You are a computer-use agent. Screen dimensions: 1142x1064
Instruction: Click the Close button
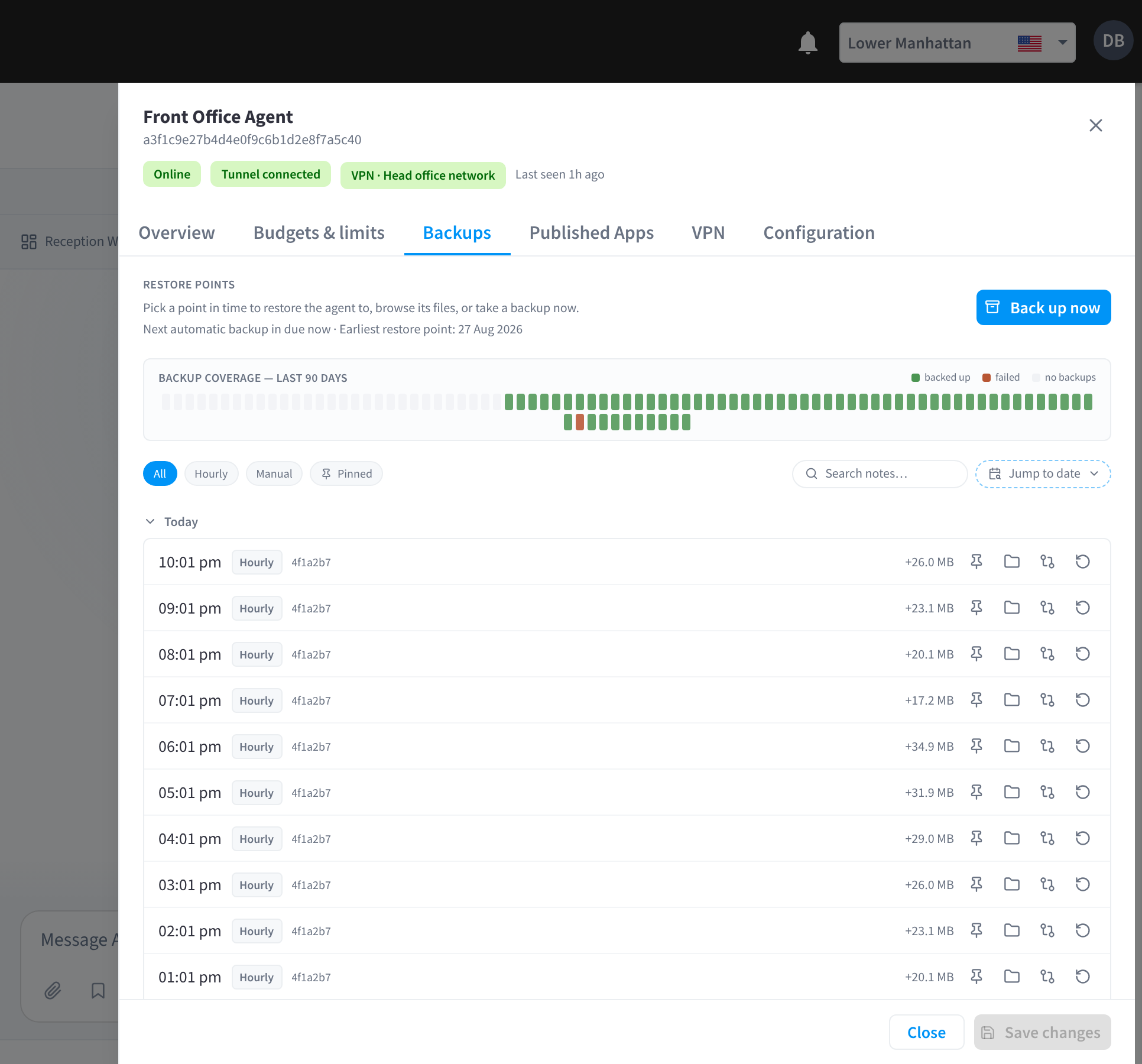926,1032
